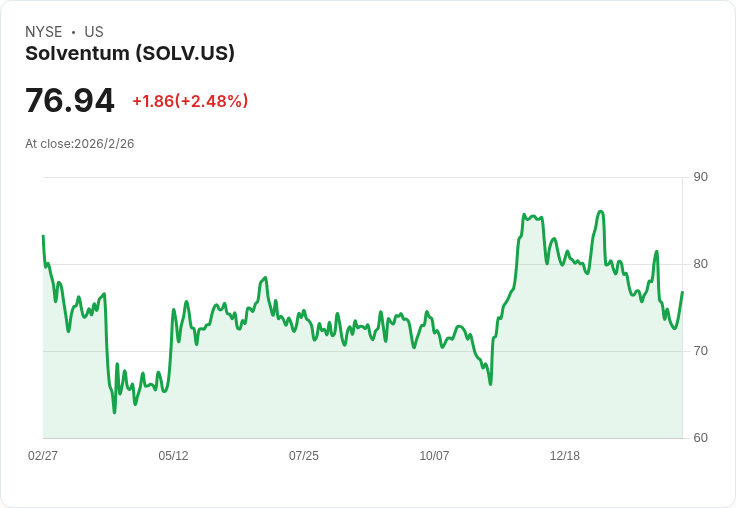Click the final end point of the price line
Viewport: 736px width, 508px height.
point(682,292)
